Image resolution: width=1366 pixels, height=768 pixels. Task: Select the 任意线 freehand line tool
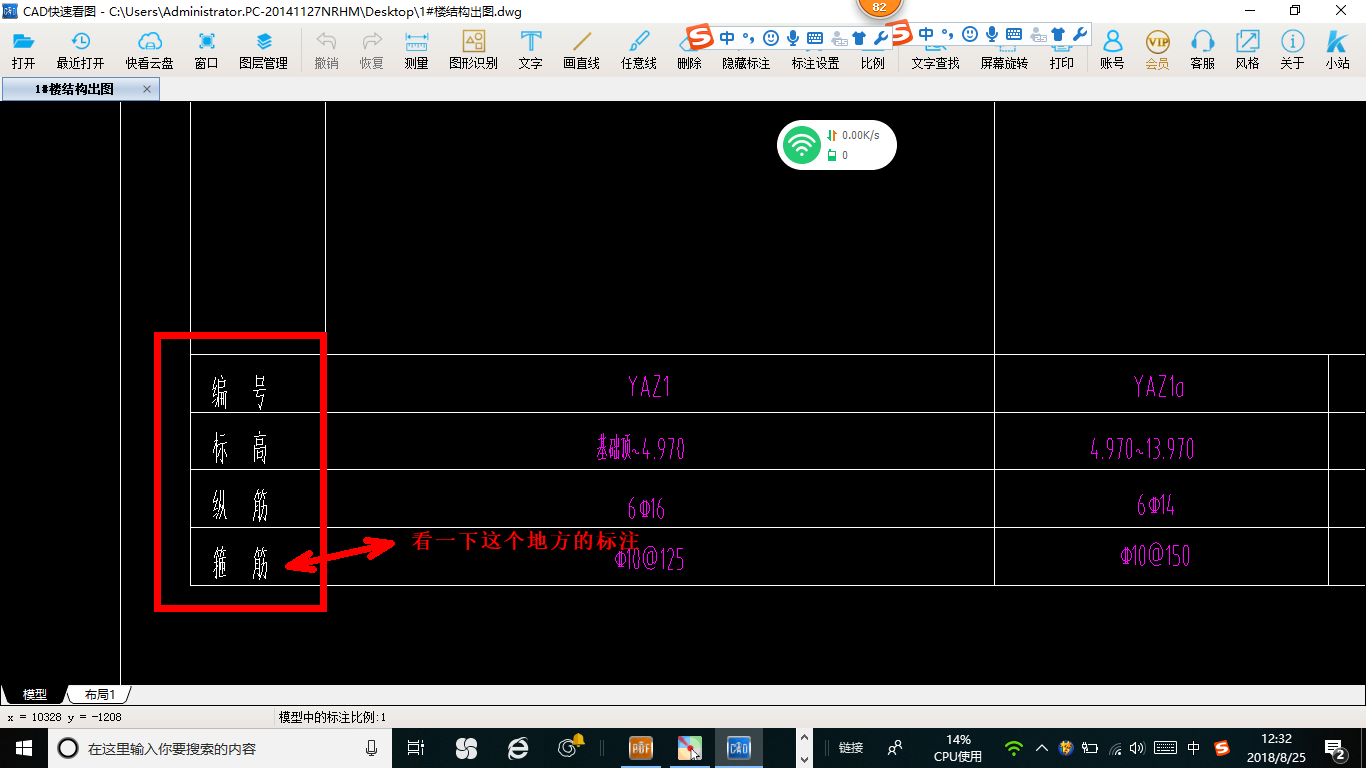[638, 50]
